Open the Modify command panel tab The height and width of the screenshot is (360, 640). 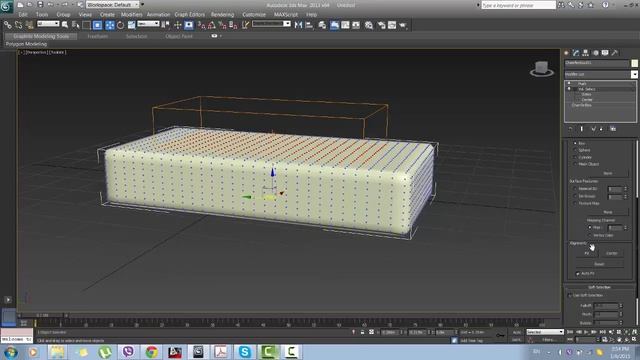coord(576,53)
